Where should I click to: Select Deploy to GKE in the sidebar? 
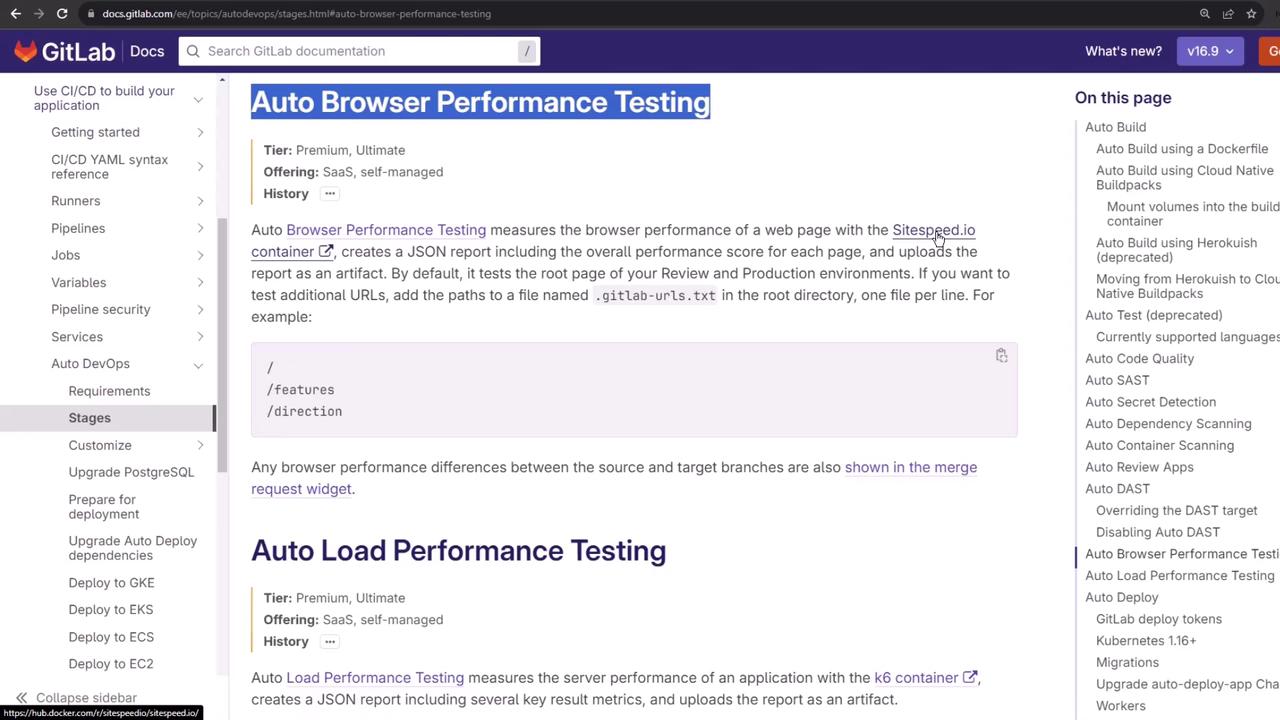pos(111,583)
